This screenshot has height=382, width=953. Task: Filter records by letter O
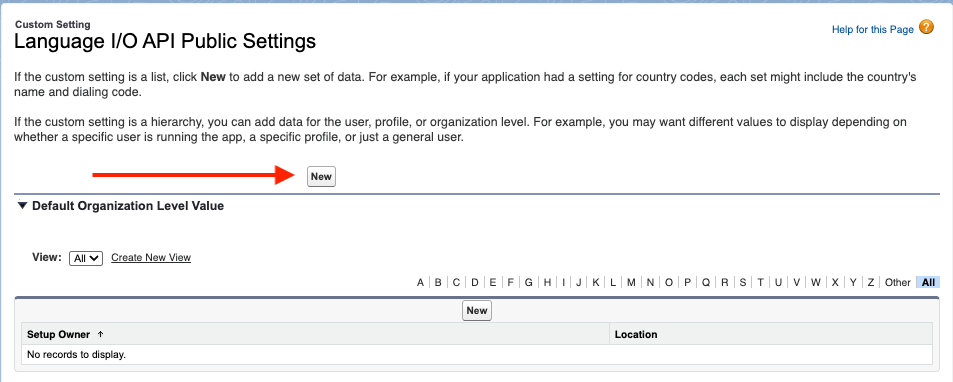tap(669, 282)
